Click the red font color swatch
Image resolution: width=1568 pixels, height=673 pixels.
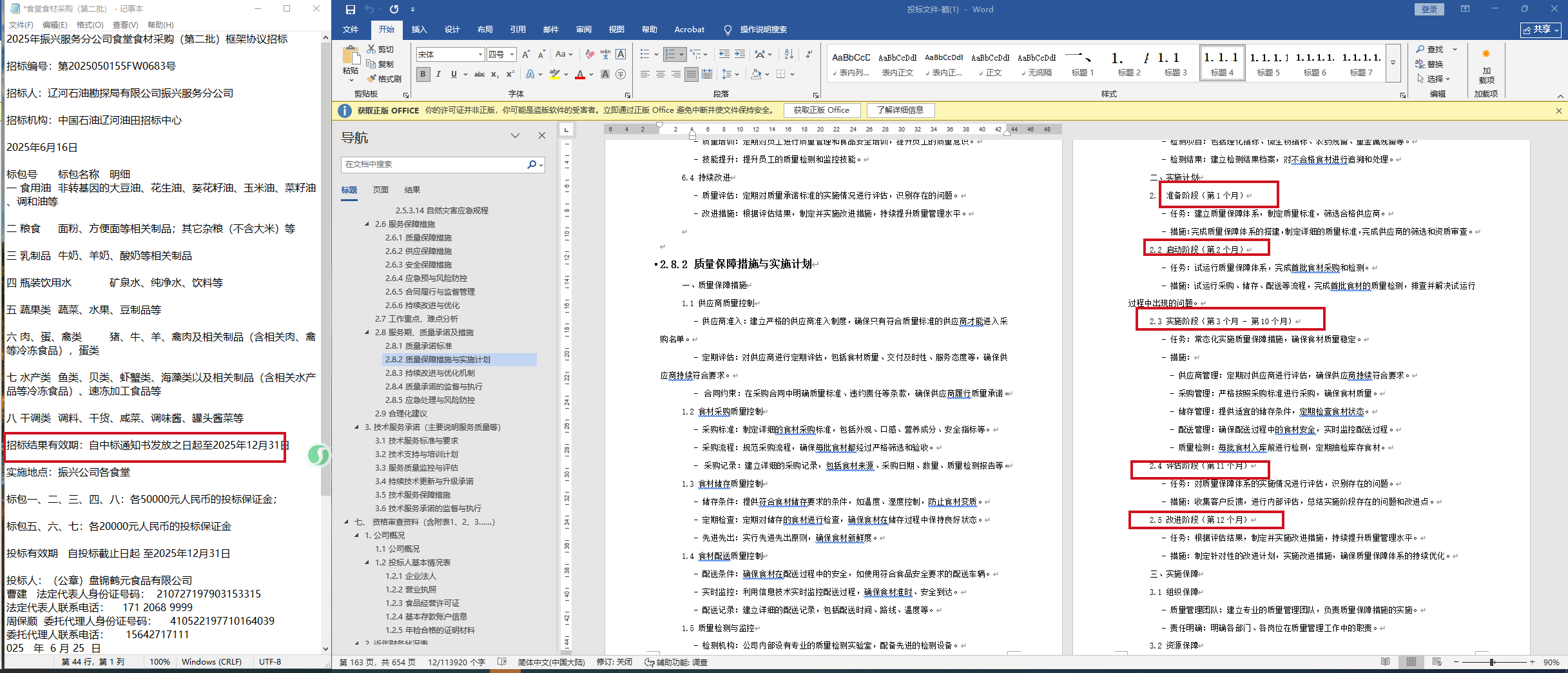(x=580, y=75)
